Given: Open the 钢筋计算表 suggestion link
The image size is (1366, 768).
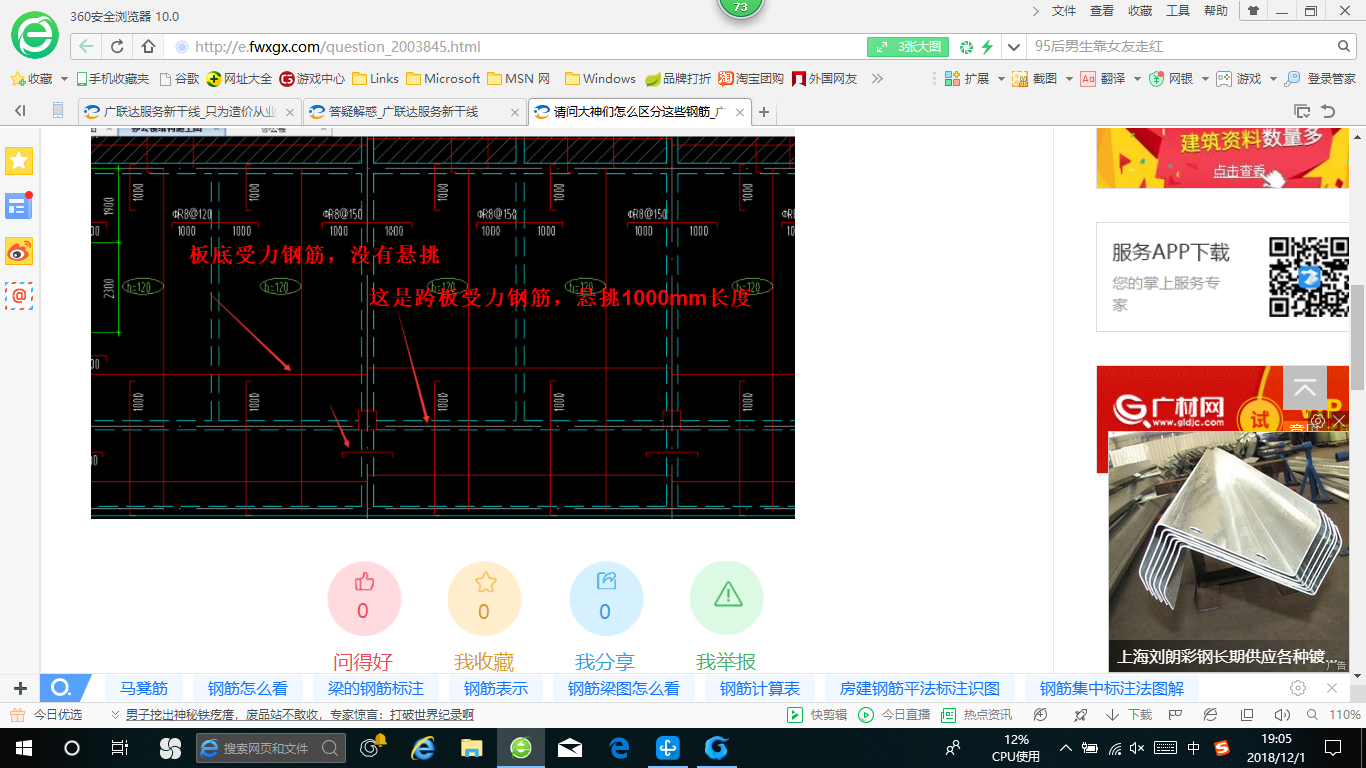Looking at the screenshot, I should click(760, 688).
